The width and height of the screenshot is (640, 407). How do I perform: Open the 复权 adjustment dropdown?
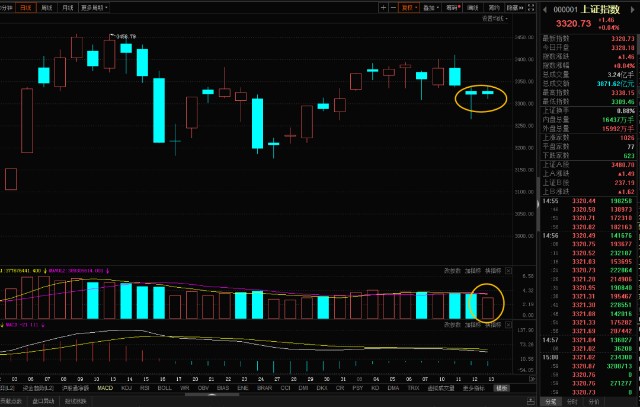[x=409, y=7]
